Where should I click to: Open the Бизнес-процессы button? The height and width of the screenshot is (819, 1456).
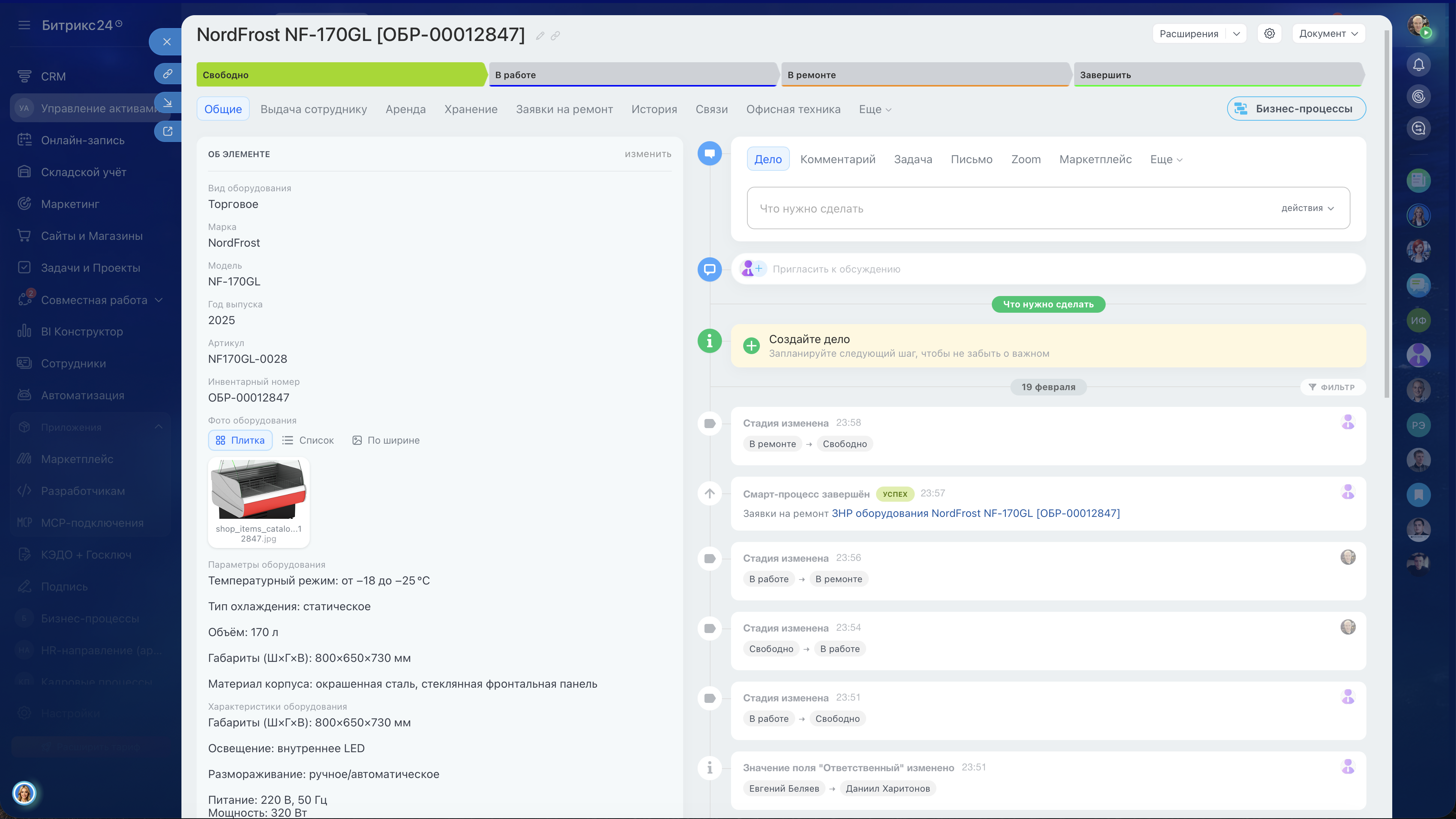coord(1296,109)
